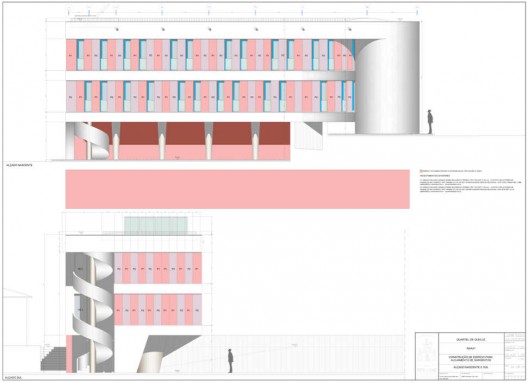This screenshot has width=528, height=383.
Task: Click the large white cylindrical tower
Action: pos(388,77)
